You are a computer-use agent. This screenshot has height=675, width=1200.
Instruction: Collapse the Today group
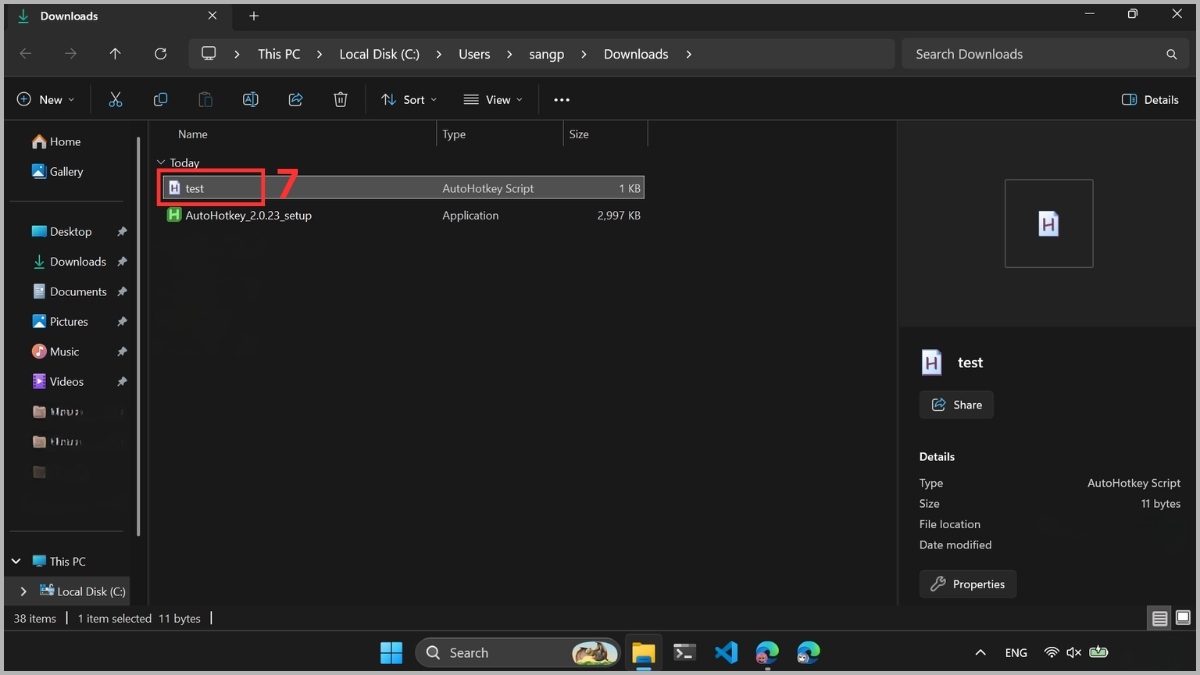[x=161, y=162]
